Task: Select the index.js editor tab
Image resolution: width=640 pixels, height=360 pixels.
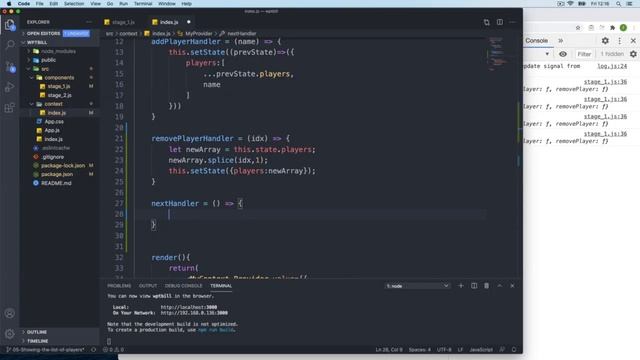Action: 169,22
